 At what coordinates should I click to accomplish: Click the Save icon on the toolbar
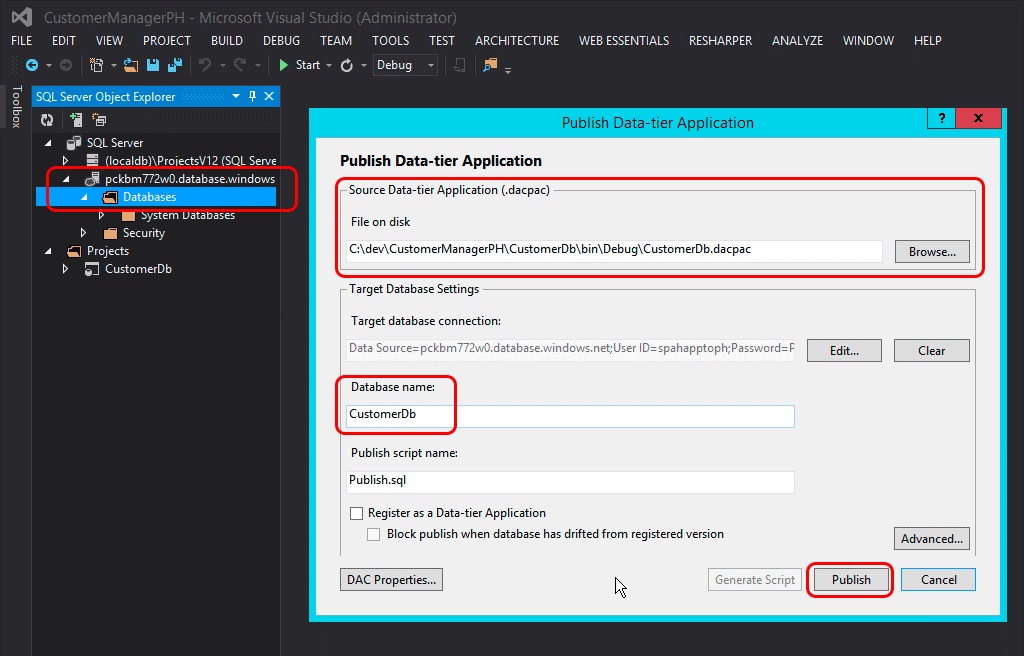pyautogui.click(x=152, y=65)
